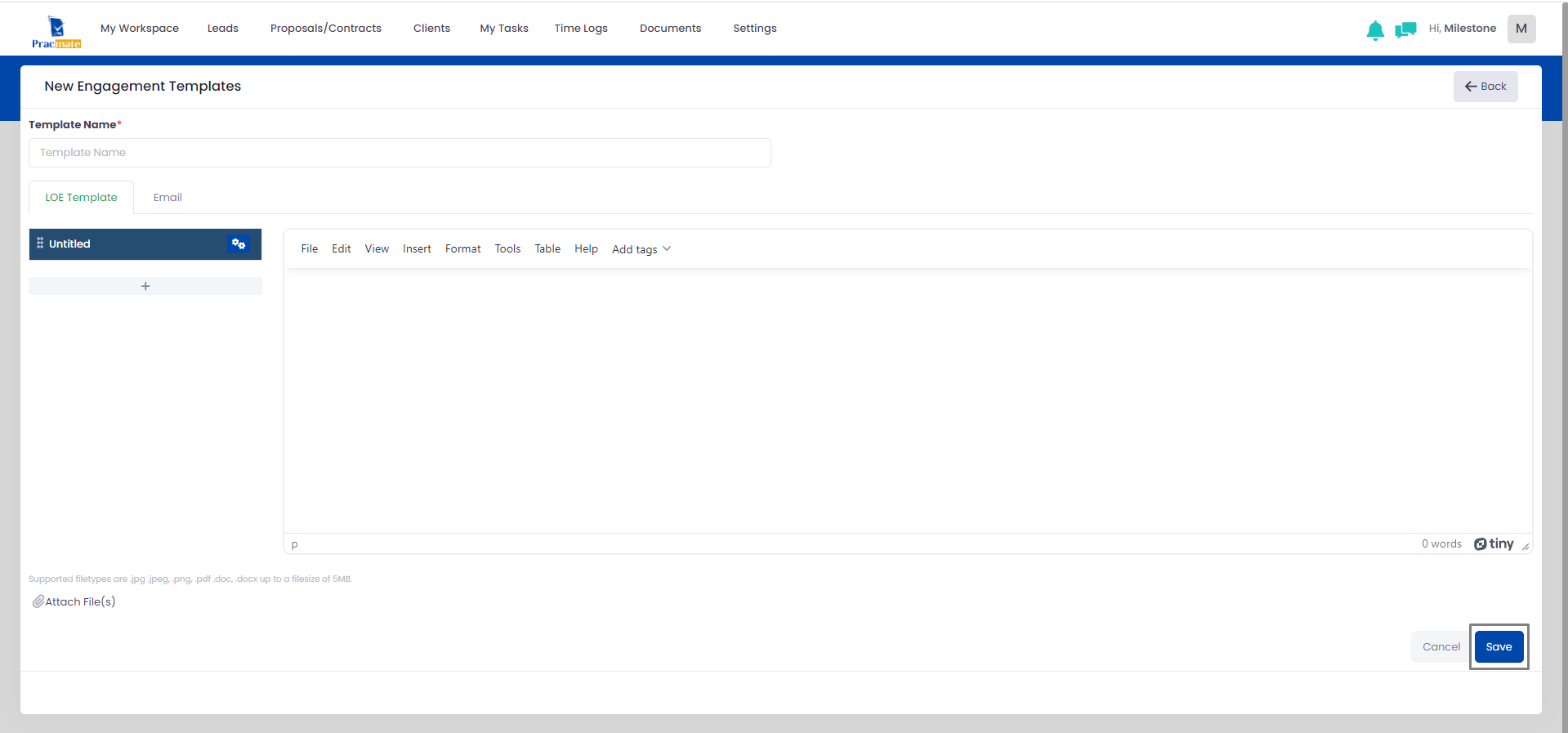The height and width of the screenshot is (733, 1568).
Task: Go to Time Logs
Action: pyautogui.click(x=581, y=28)
